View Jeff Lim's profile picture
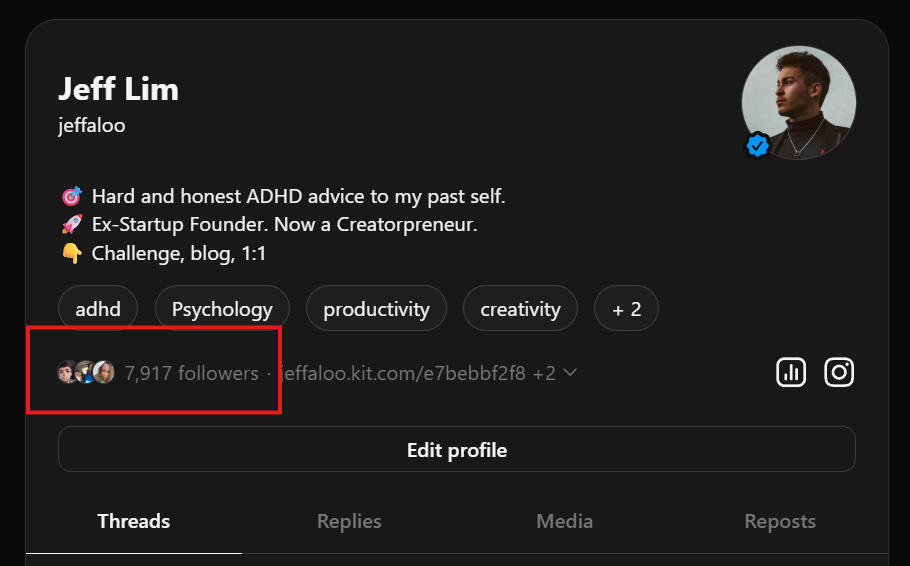The height and width of the screenshot is (566, 910). [798, 102]
